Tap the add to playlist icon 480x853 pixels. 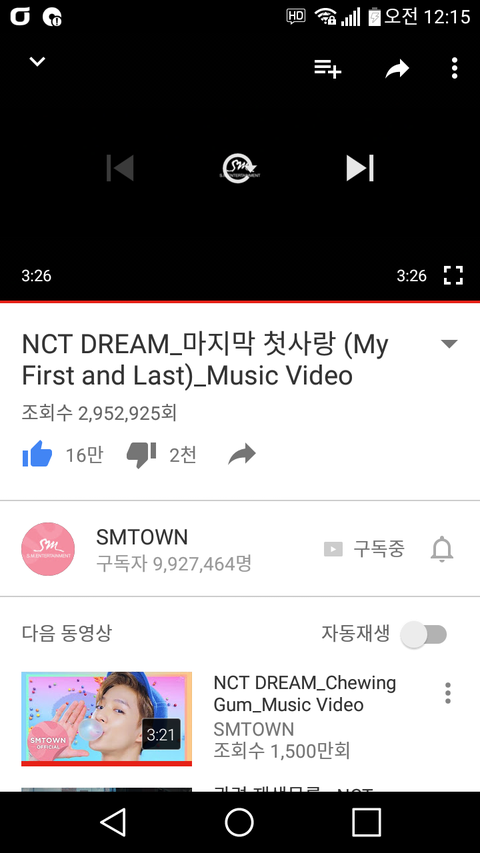[328, 69]
